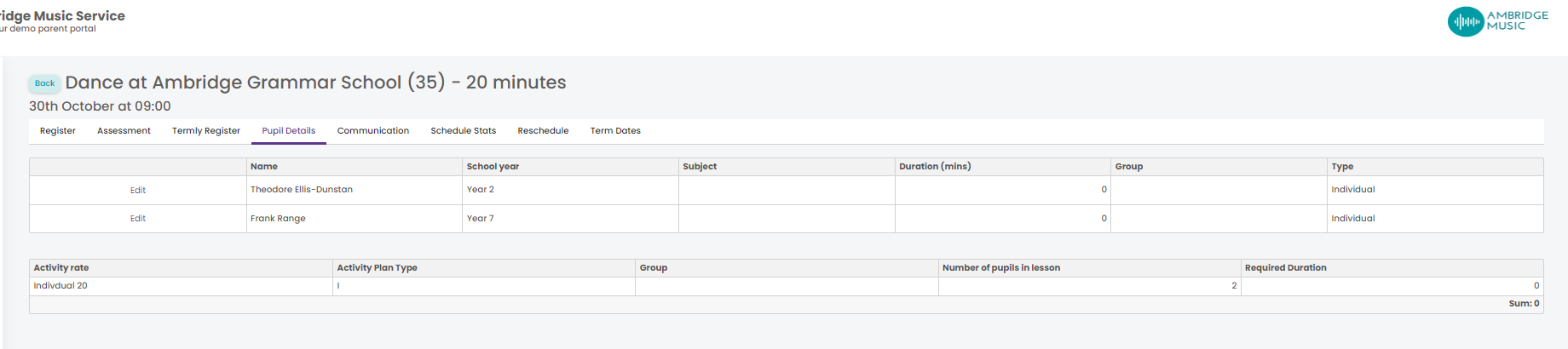Edit Theodore Ellis-Dunstan's pupil details
This screenshot has width=1568, height=349.
(x=138, y=191)
